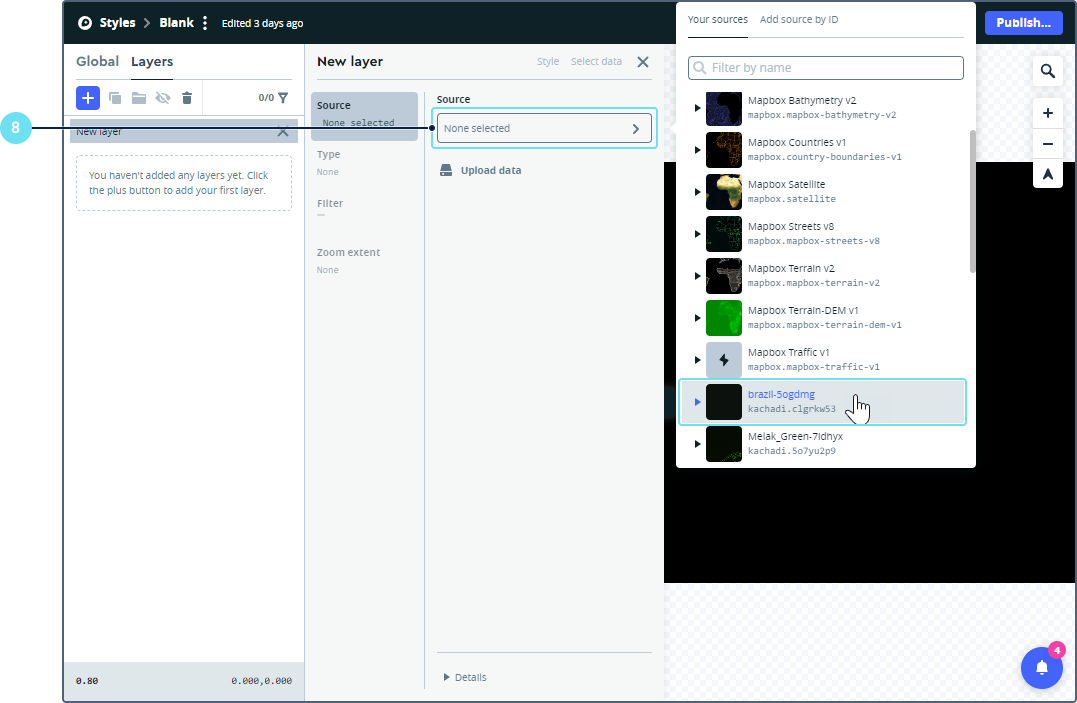The width and height of the screenshot is (1077, 703).
Task: Remove the New layer row using X
Action: click(x=283, y=131)
